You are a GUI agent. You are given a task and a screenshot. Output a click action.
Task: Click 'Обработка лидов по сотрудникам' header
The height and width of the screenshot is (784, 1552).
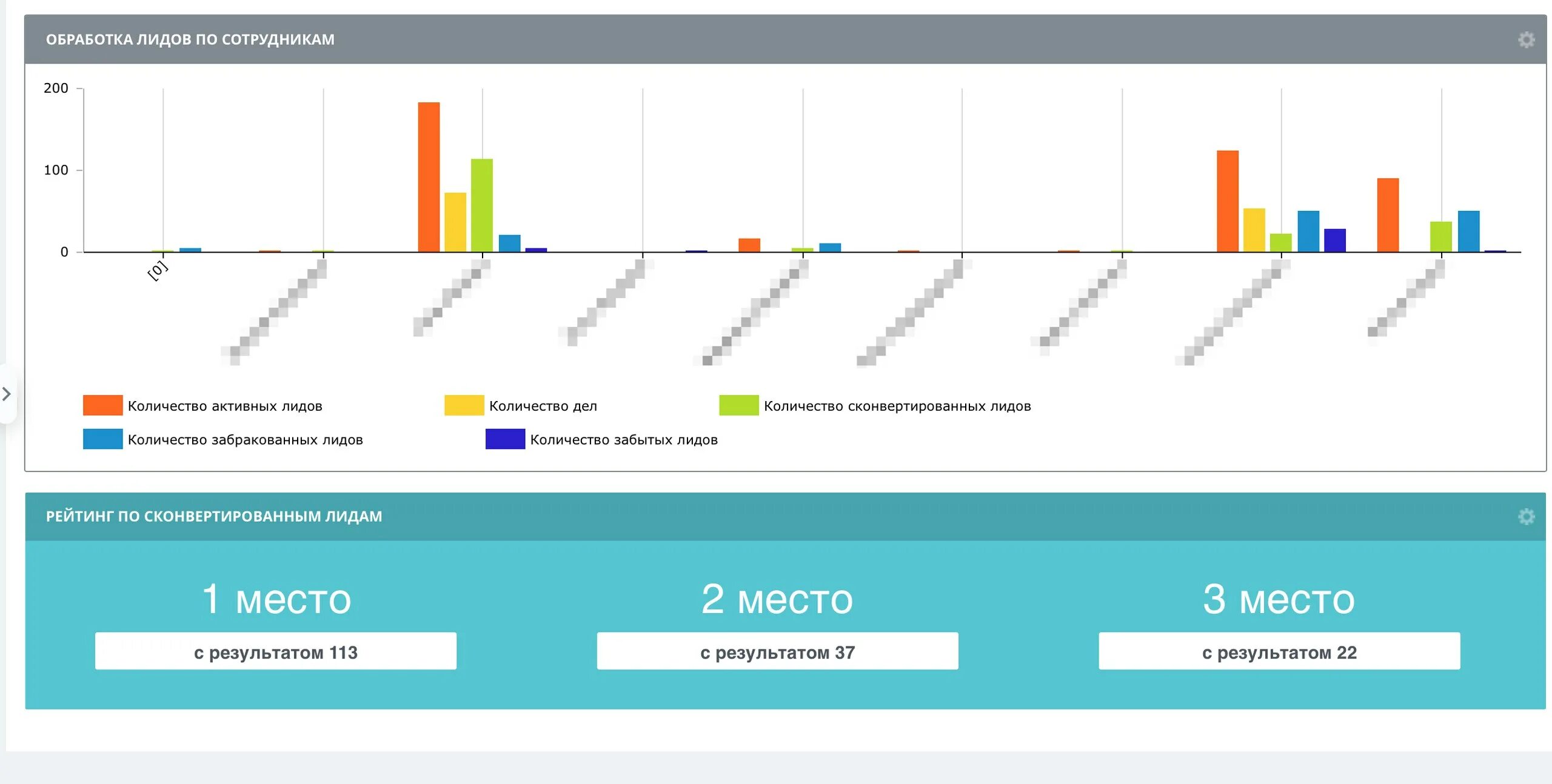tap(190, 40)
